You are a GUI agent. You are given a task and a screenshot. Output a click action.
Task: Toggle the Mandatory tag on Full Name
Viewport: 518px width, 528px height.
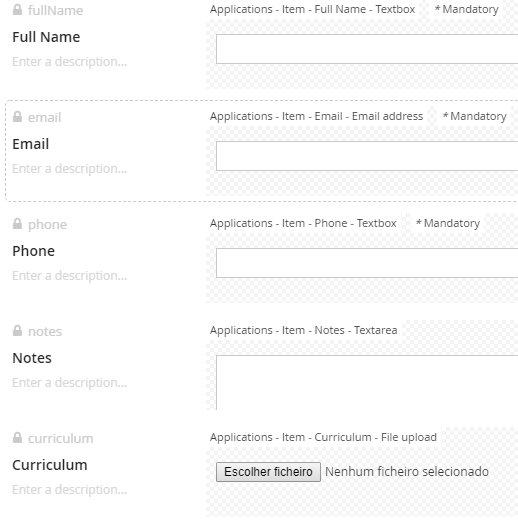click(466, 9)
